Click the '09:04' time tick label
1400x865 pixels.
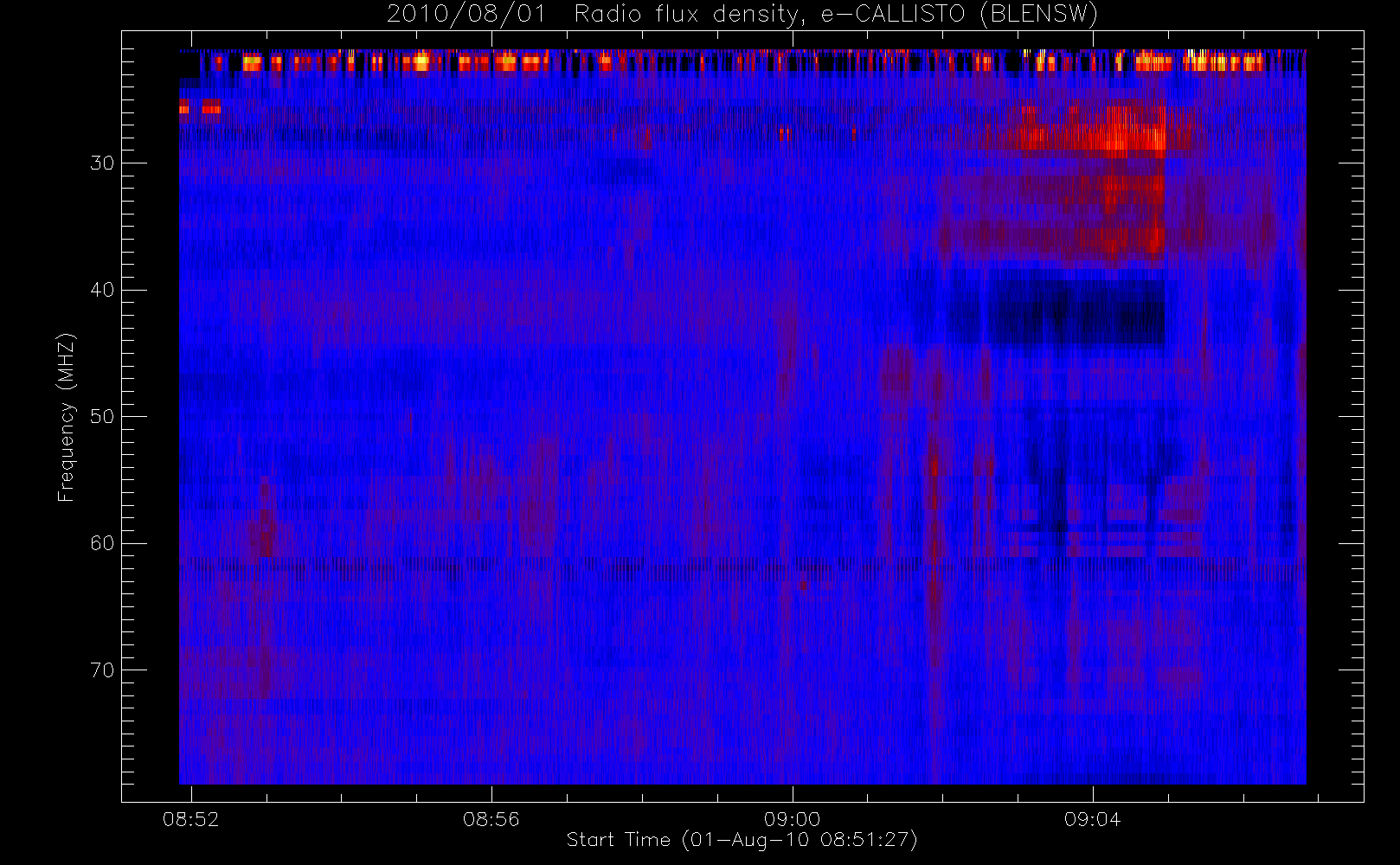[x=1092, y=819]
